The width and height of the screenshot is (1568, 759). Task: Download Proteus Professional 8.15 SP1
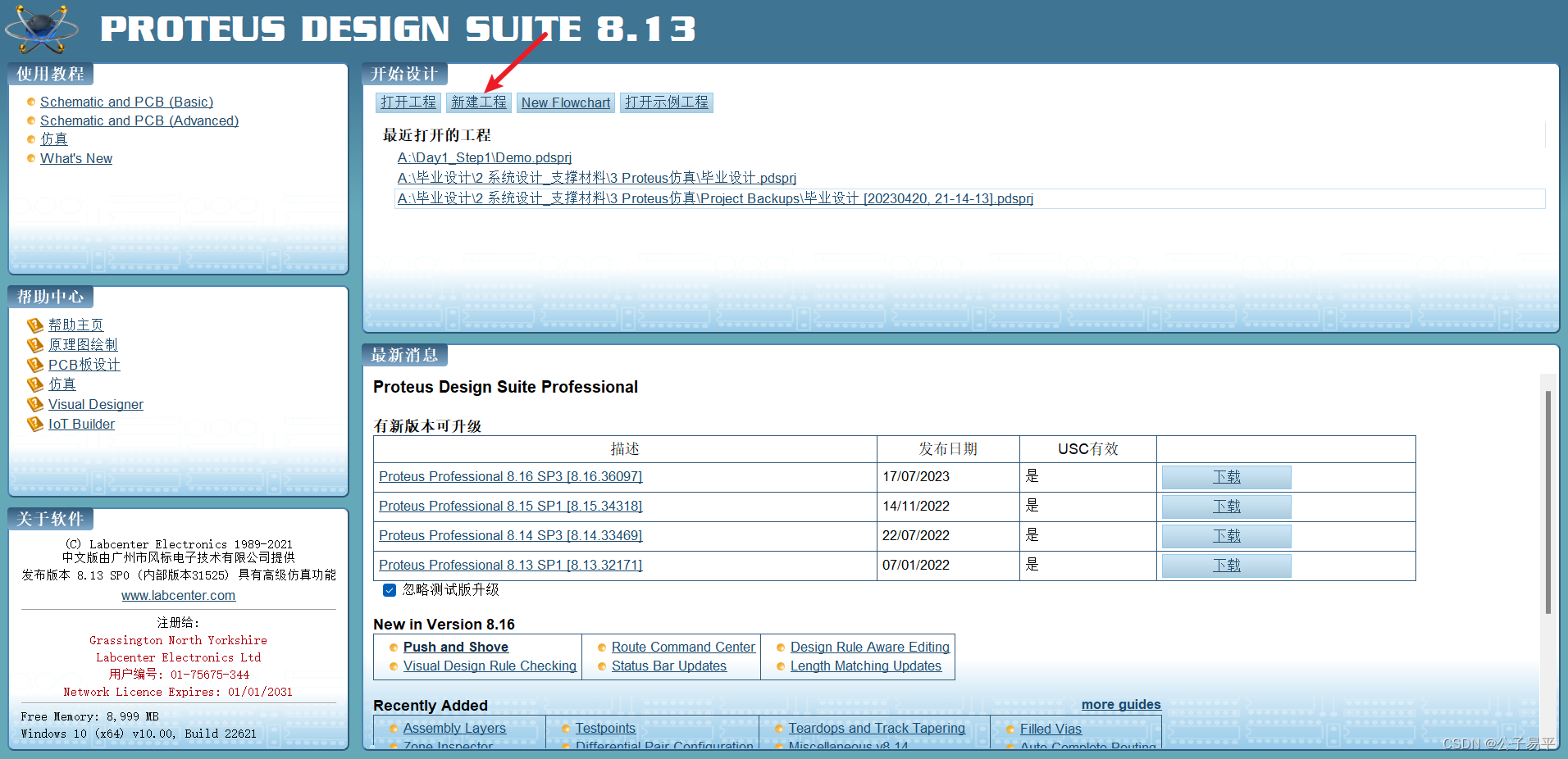[1227, 507]
